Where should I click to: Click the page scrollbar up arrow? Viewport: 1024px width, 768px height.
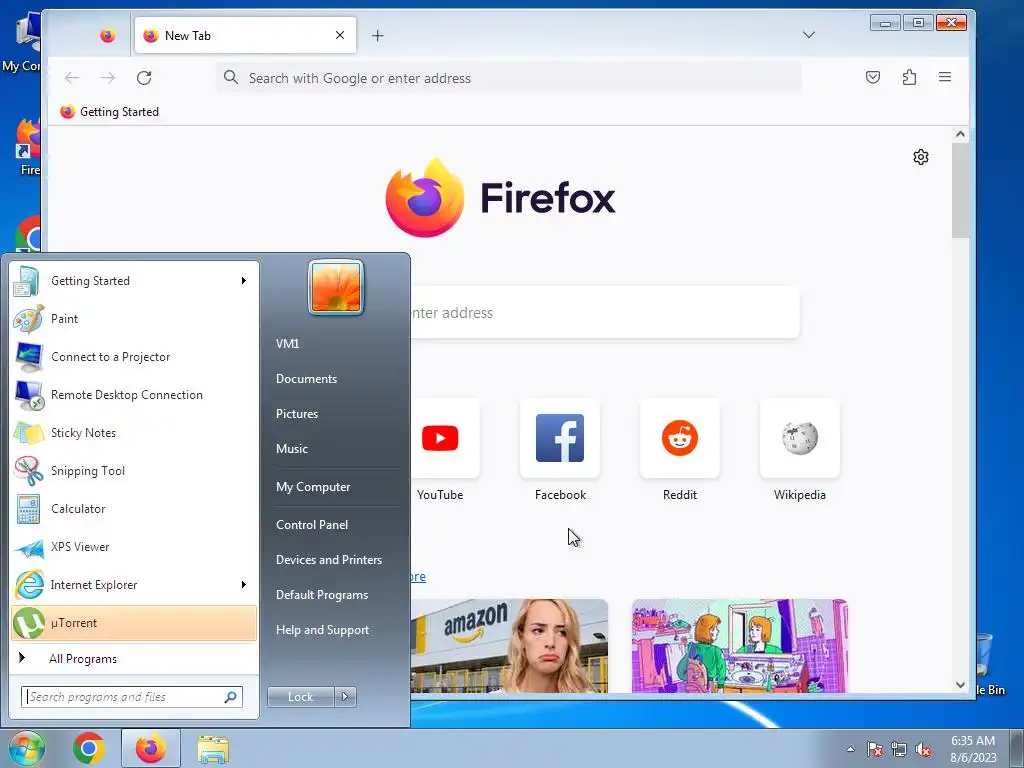point(960,135)
